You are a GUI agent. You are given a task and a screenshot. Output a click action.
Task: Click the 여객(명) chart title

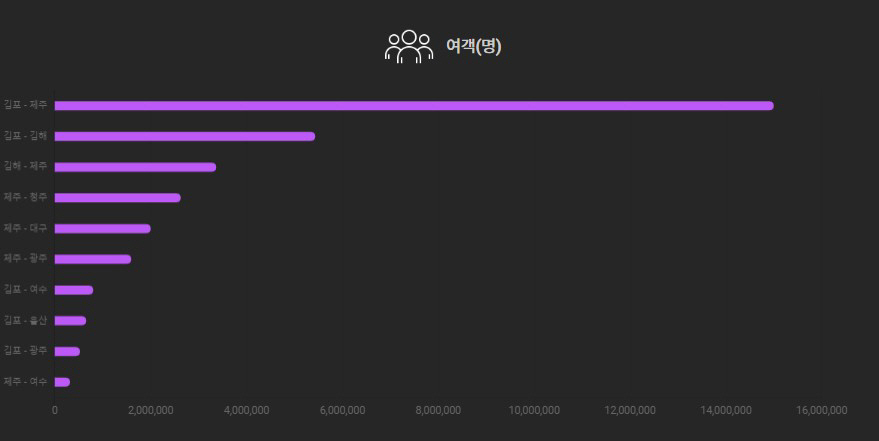[474, 47]
